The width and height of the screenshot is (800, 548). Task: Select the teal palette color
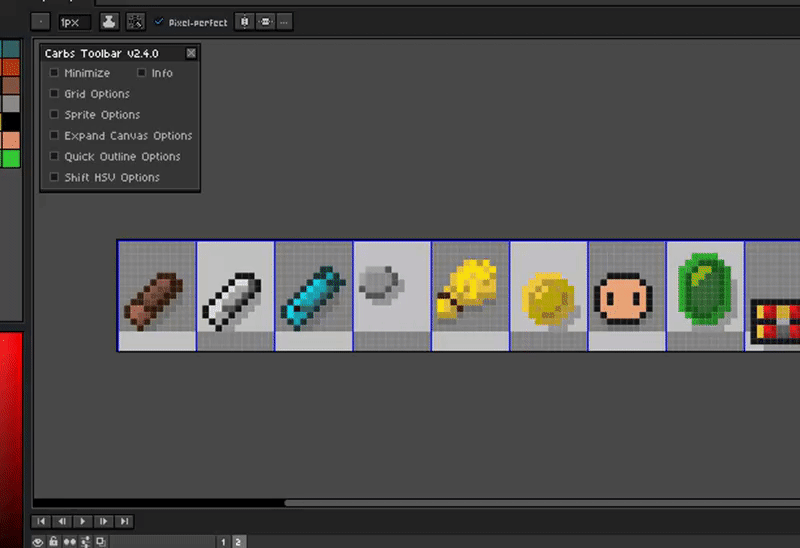coord(11,49)
